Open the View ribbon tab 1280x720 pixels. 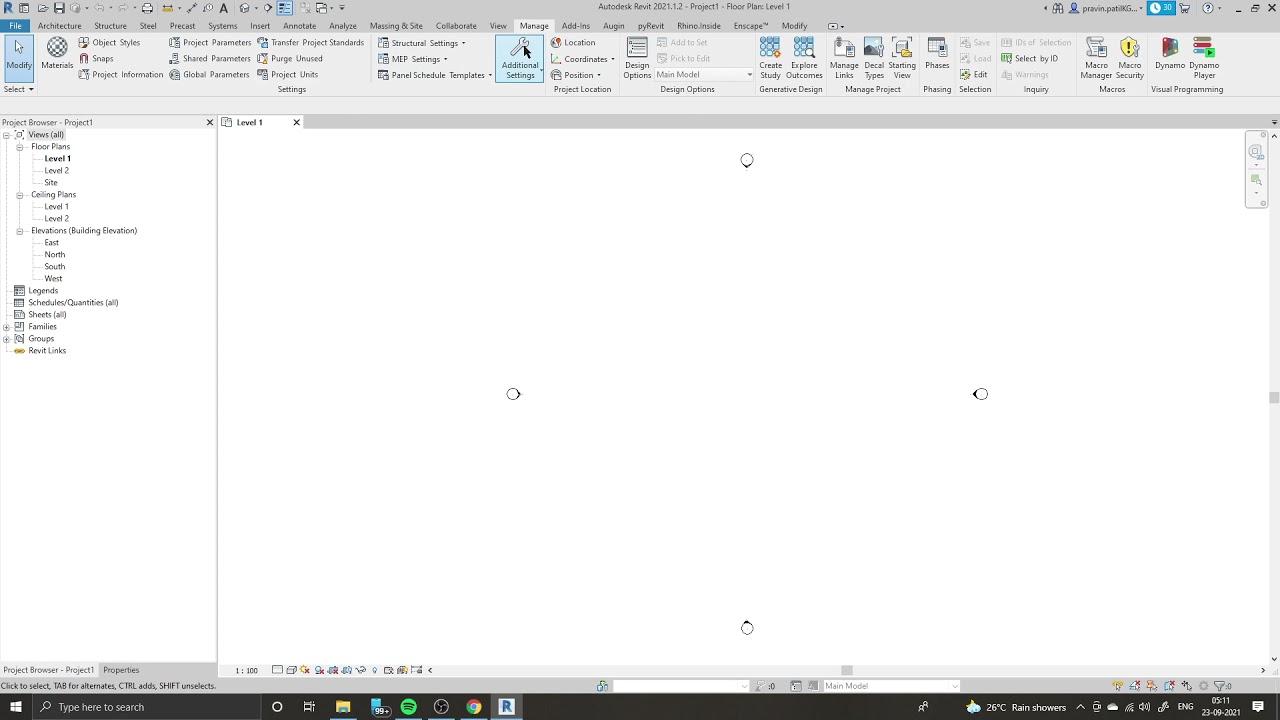497,26
